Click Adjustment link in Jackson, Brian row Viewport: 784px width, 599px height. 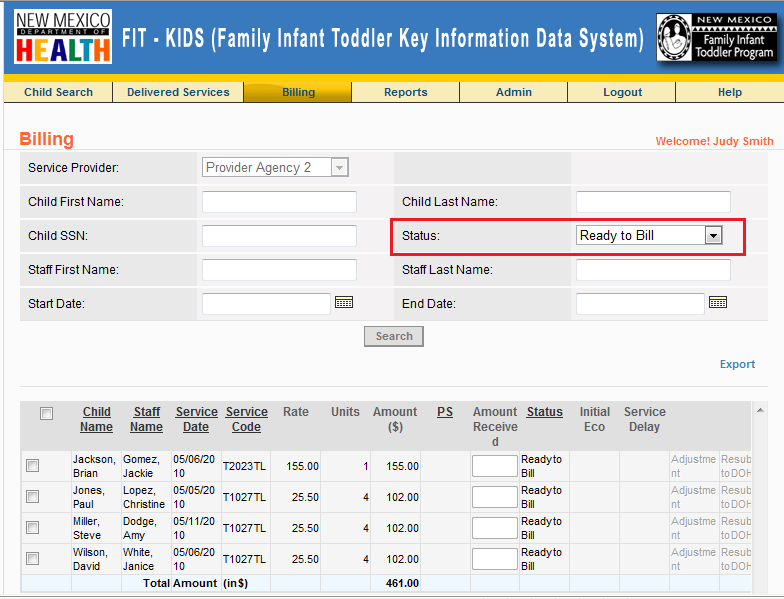[693, 466]
